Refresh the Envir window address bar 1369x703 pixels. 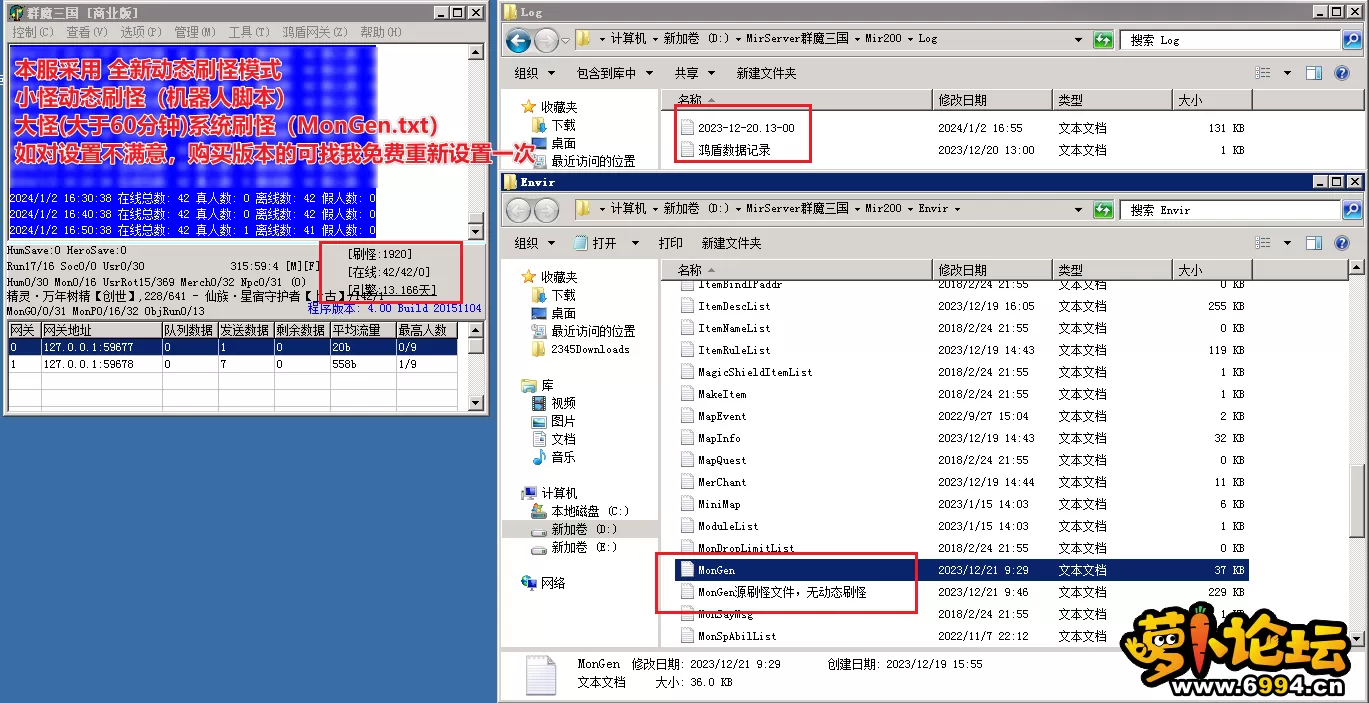point(1103,210)
